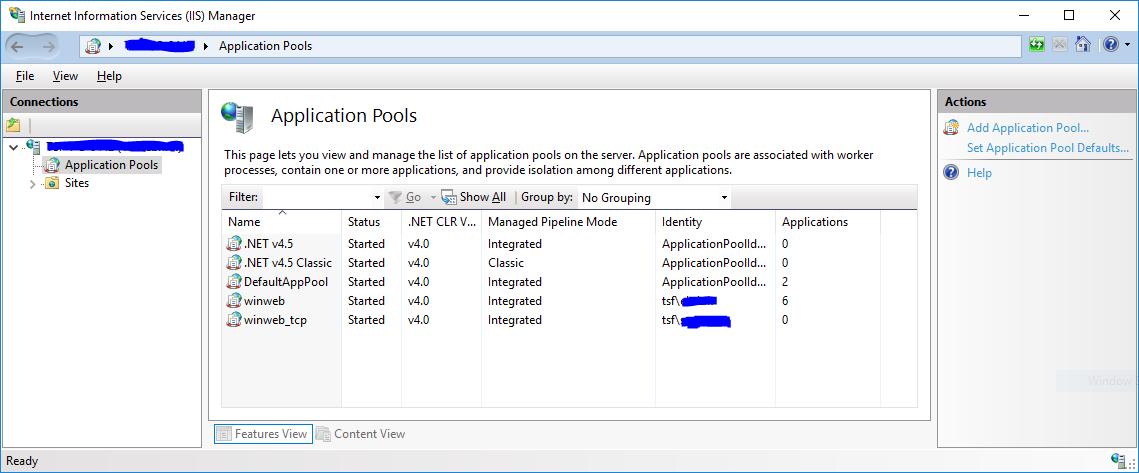Viewport: 1139px width, 473px height.
Task: Sort by the Name column header
Action: click(x=281, y=222)
